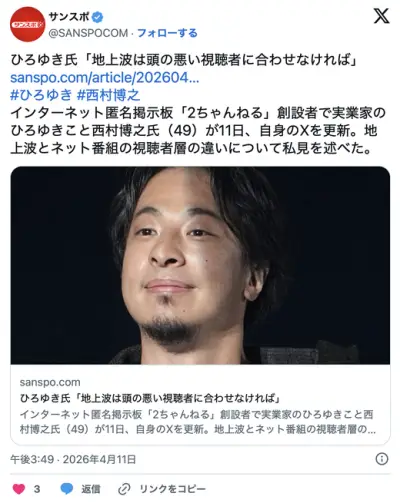Click the copy link chain icon
Image resolution: width=400 pixels, height=503 pixels.
(124, 489)
